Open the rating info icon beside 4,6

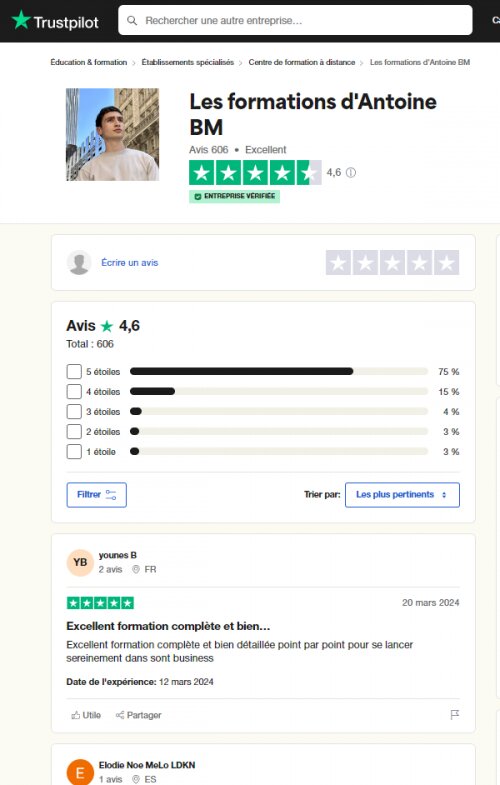click(351, 173)
